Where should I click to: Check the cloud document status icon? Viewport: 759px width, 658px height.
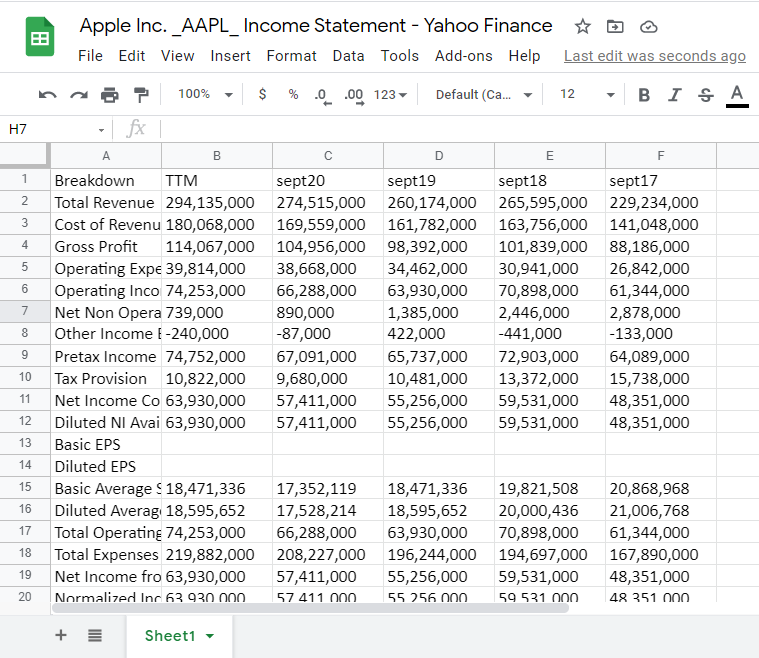pyautogui.click(x=648, y=27)
